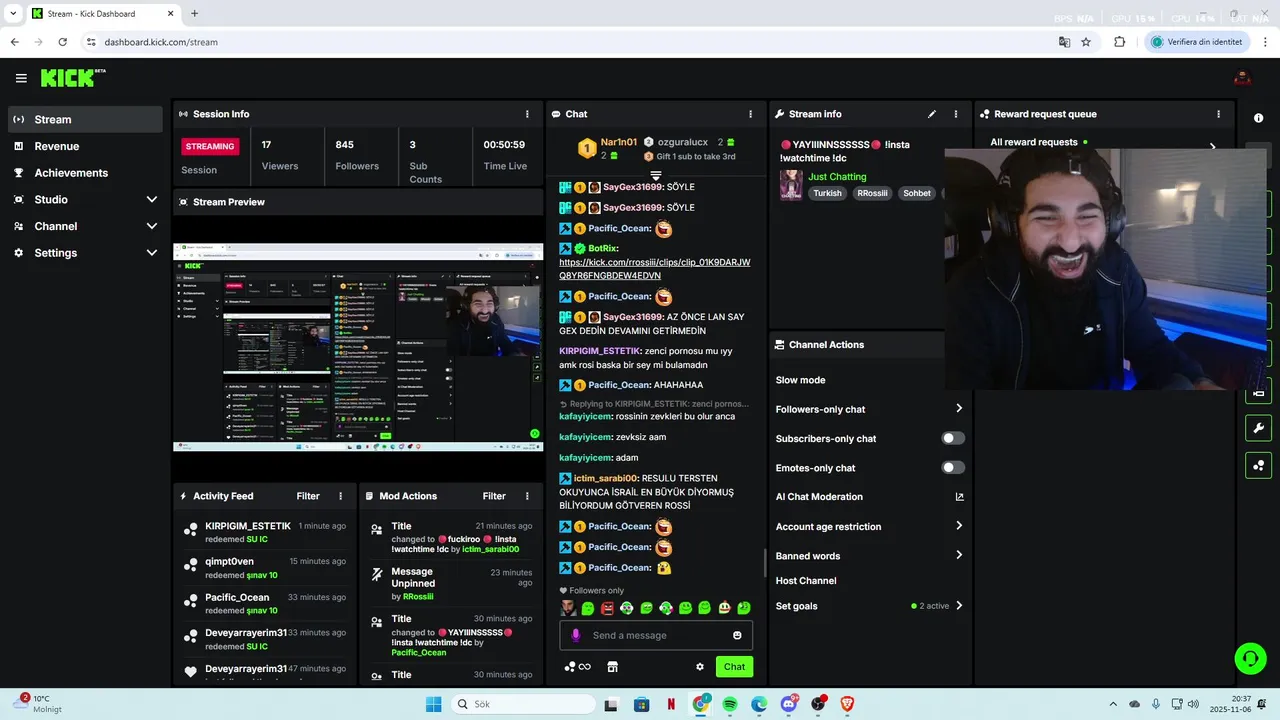Open the shop icon below the message box

(613, 667)
